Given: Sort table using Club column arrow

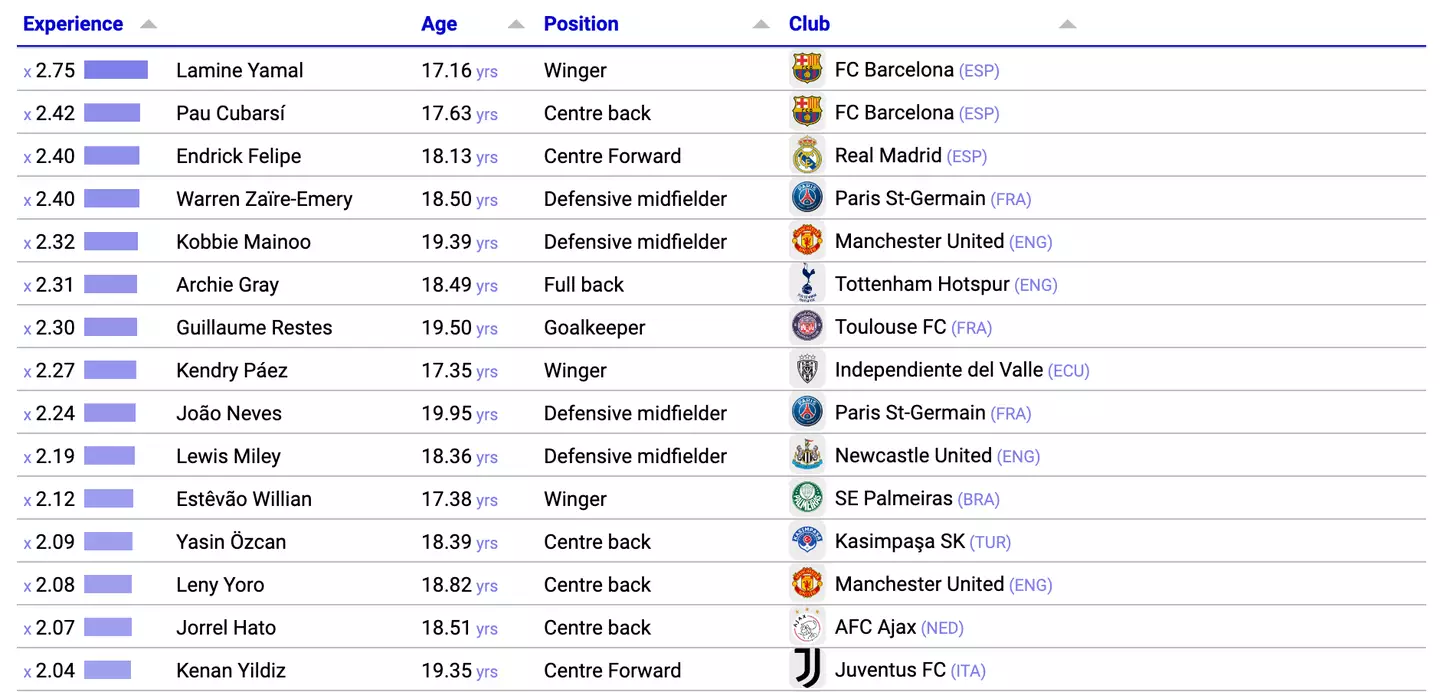Looking at the screenshot, I should click(1067, 24).
